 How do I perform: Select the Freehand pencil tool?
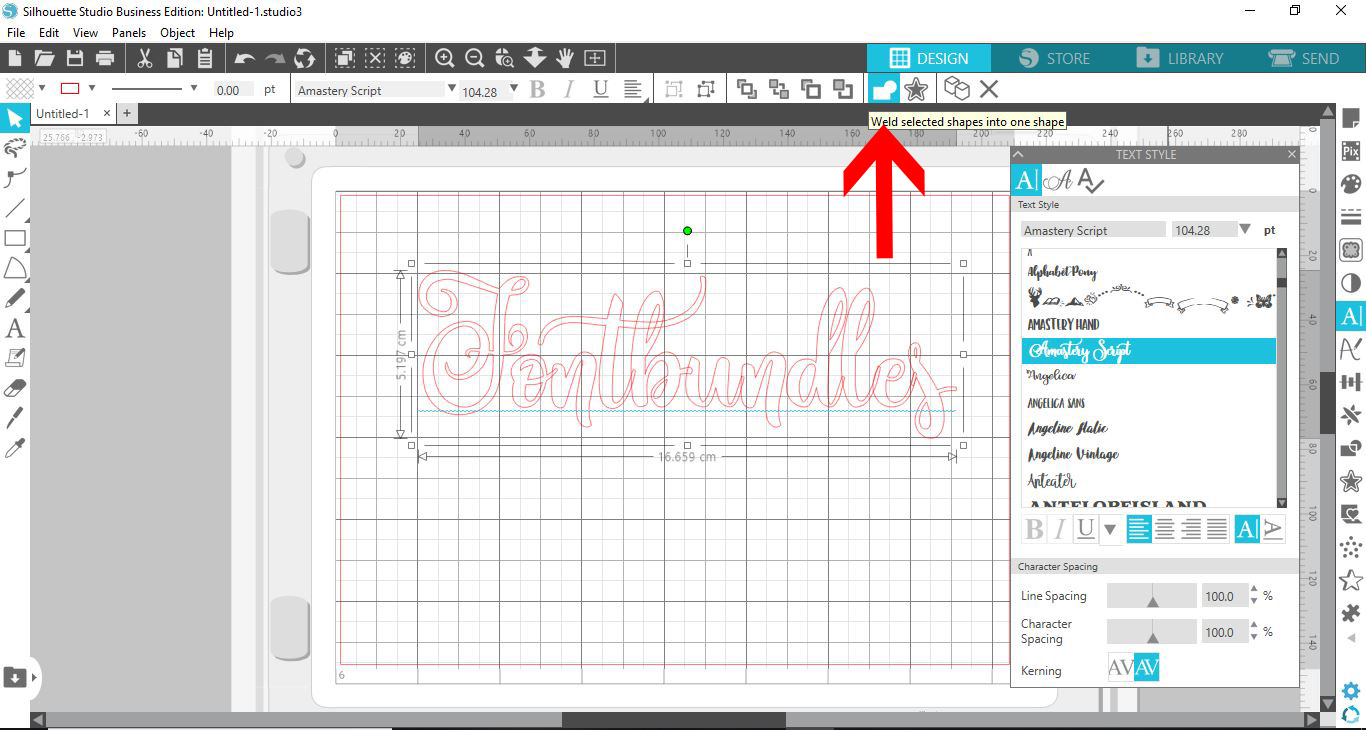pyautogui.click(x=15, y=298)
